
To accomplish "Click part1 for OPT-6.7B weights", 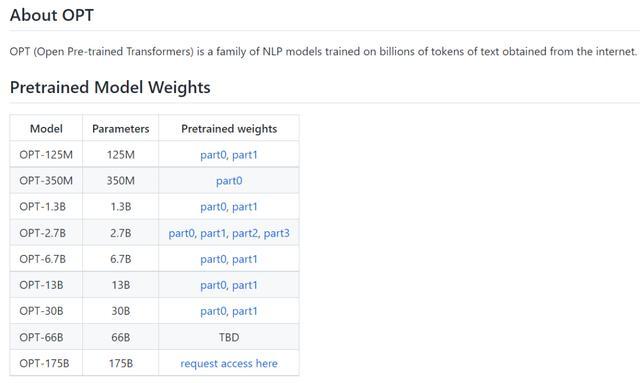I will pos(244,259).
